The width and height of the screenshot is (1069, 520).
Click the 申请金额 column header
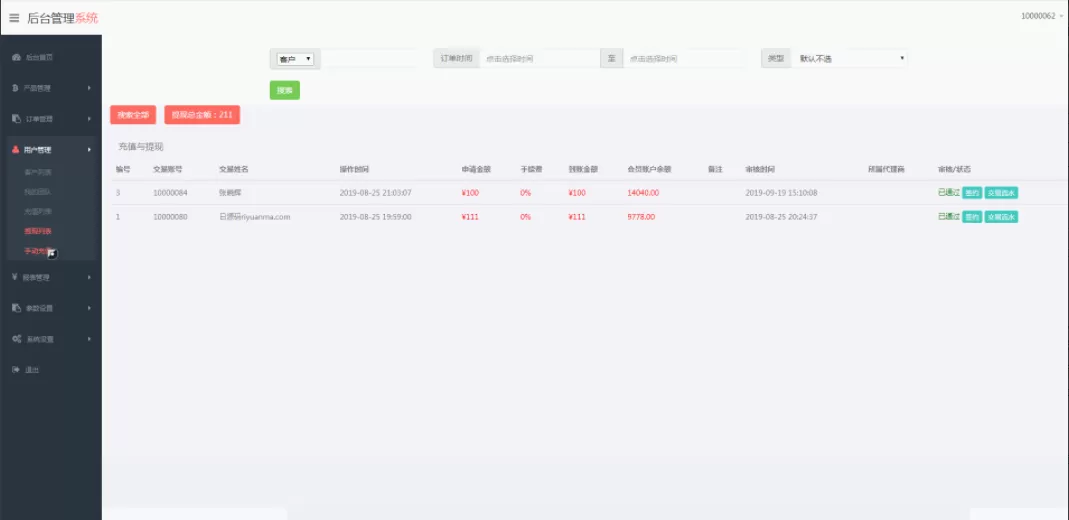pyautogui.click(x=476, y=169)
